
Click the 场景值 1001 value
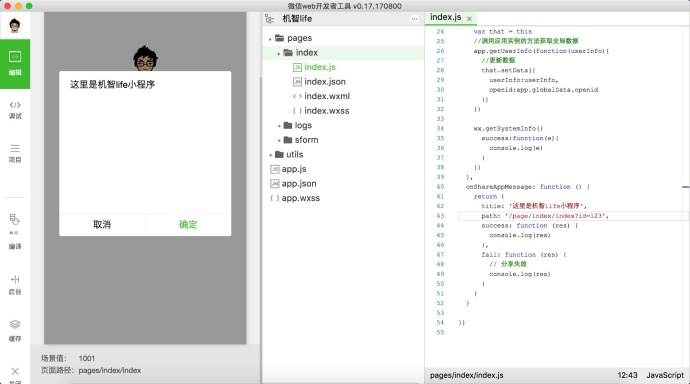click(87, 358)
